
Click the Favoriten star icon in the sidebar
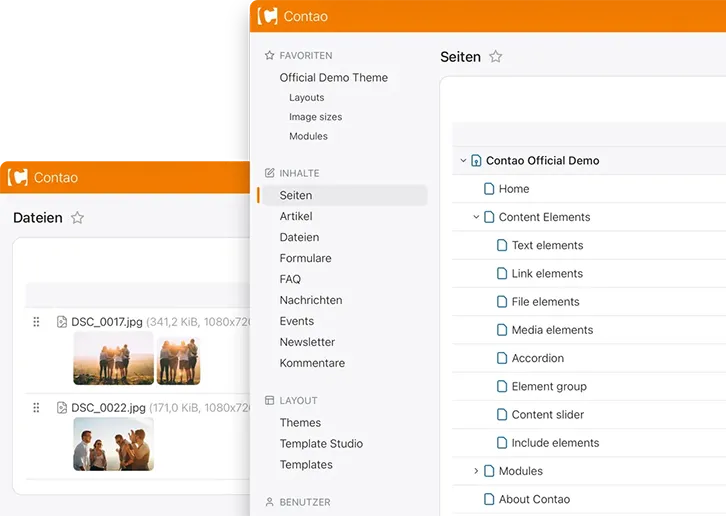[269, 56]
